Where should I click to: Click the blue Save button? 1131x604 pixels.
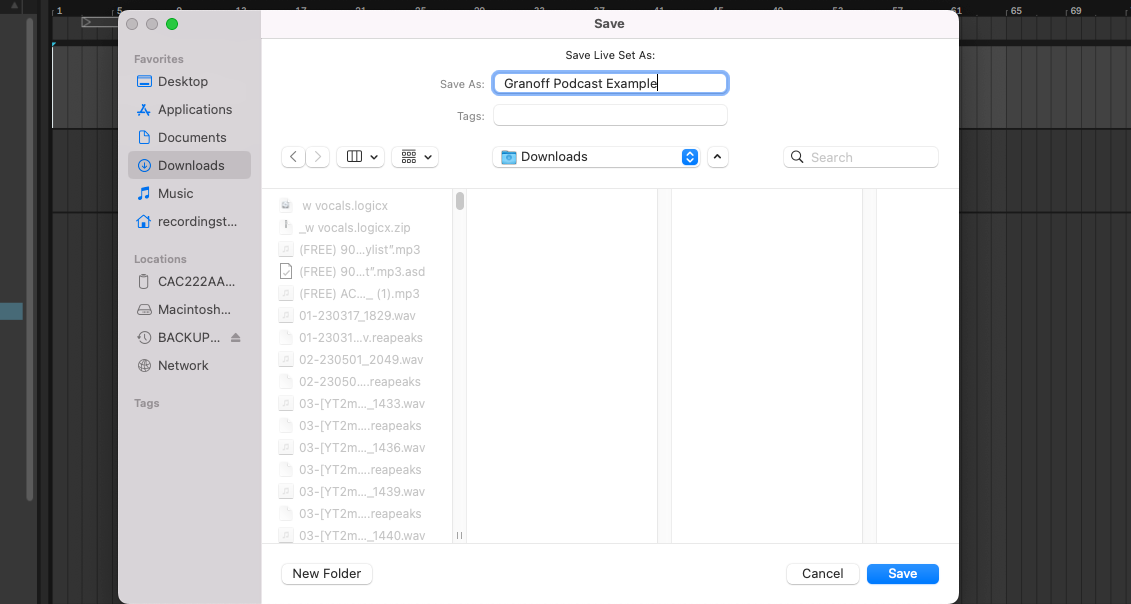[902, 574]
